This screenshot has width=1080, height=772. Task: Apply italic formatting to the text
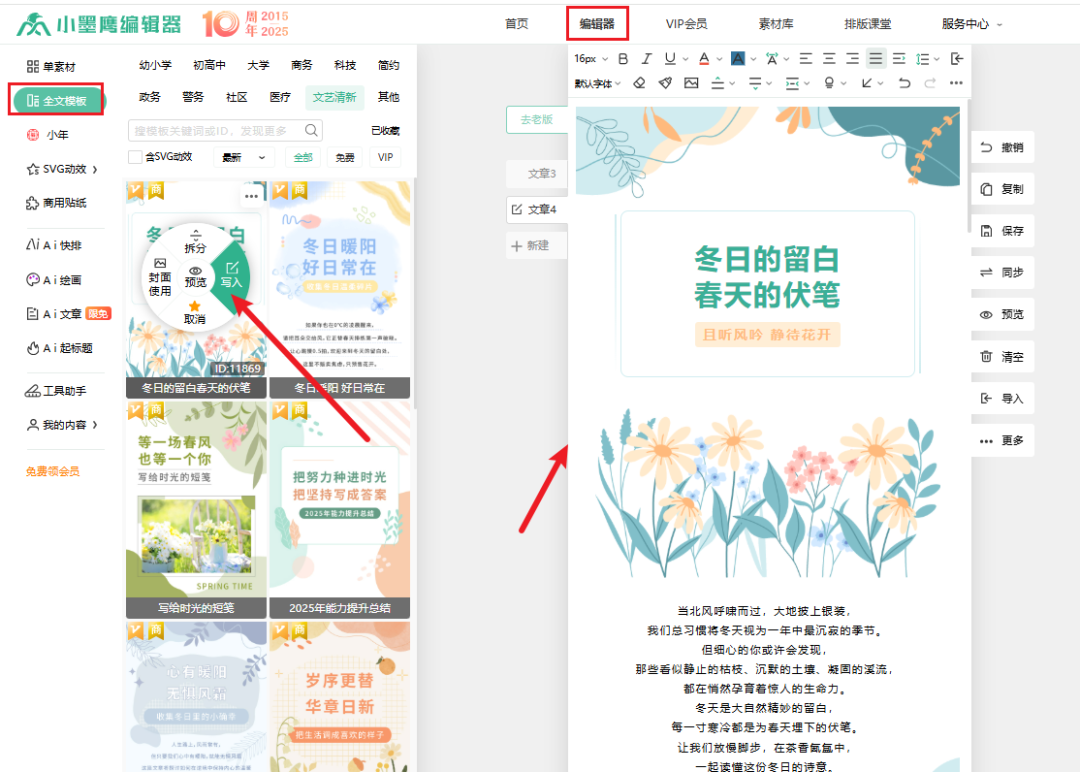coord(647,59)
